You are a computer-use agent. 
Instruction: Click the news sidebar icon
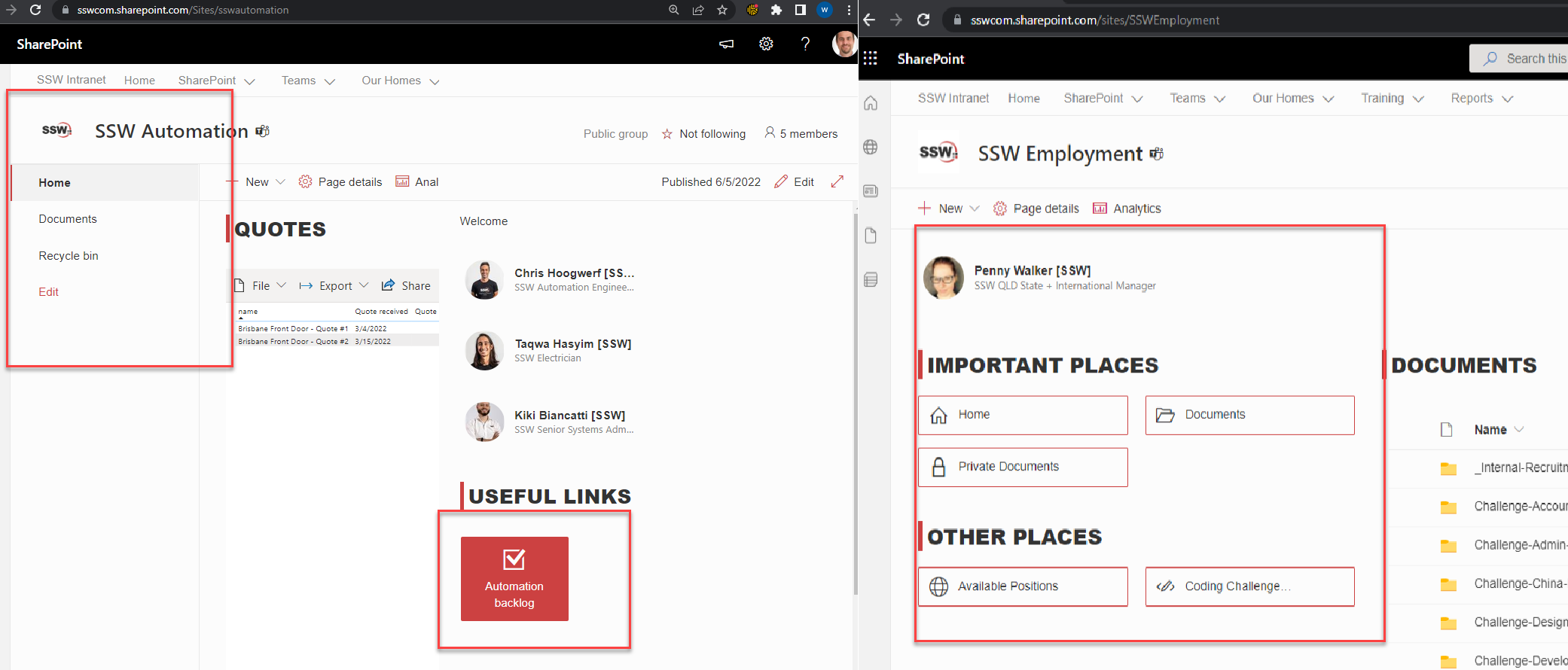(x=871, y=191)
